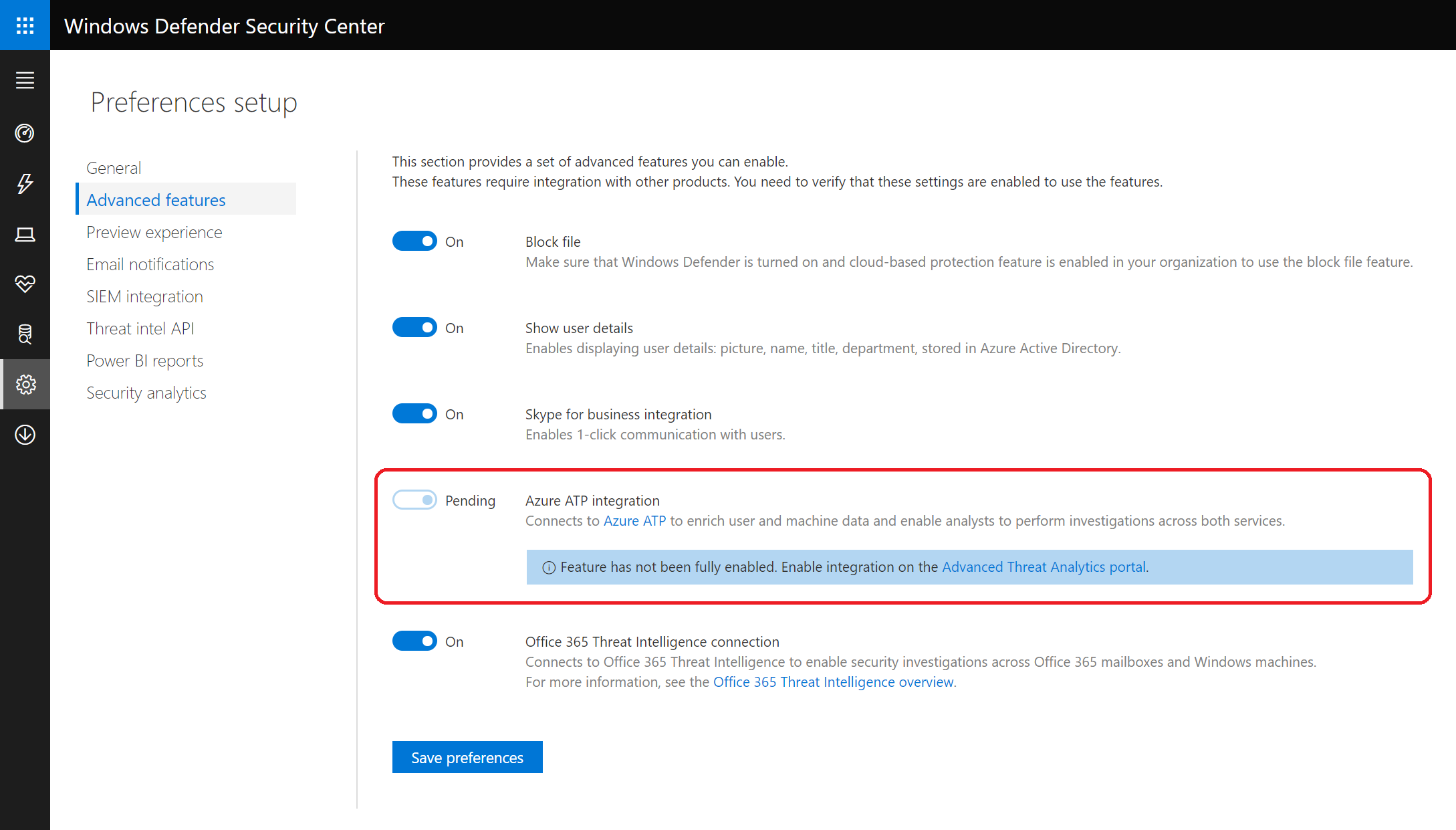This screenshot has height=830, width=1456.
Task: Open the alerts lightning bolt icon
Action: coord(25,183)
